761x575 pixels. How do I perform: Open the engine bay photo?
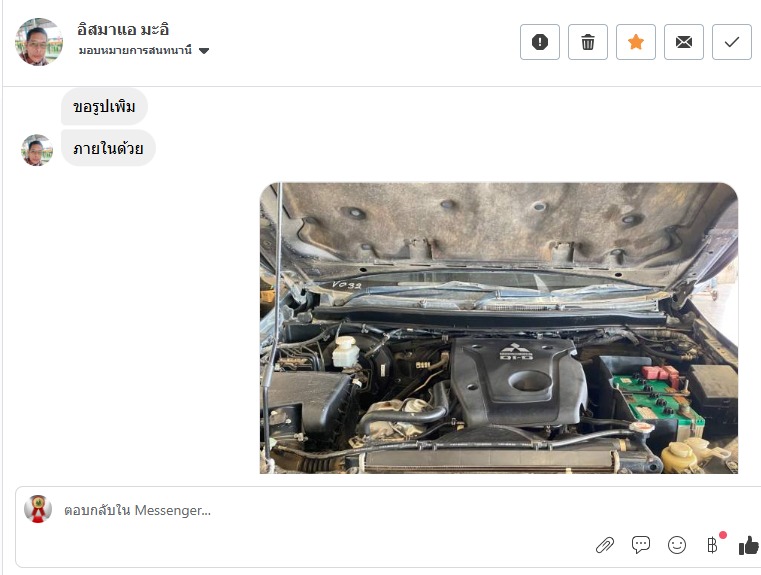[x=499, y=328]
